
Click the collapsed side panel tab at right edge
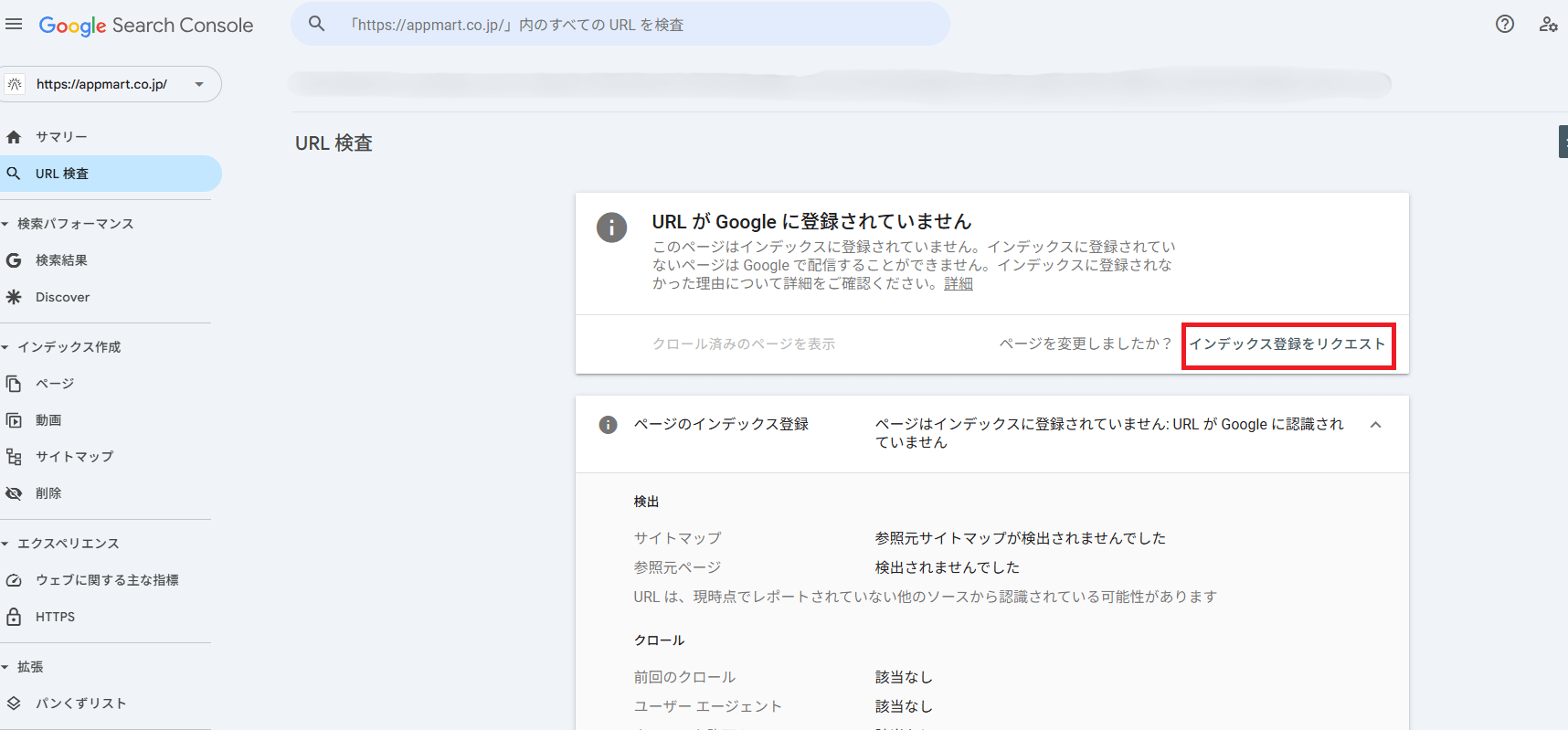[1563, 143]
